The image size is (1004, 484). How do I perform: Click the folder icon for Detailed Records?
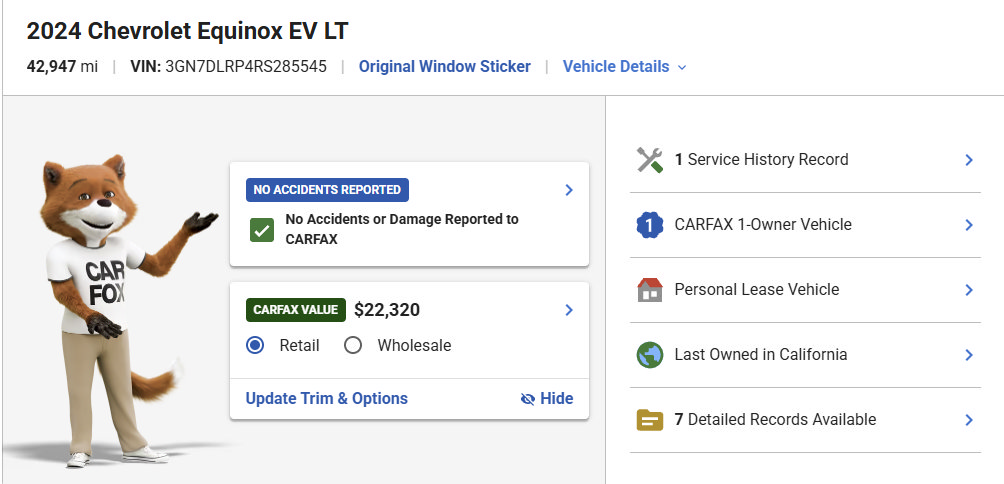tap(650, 420)
